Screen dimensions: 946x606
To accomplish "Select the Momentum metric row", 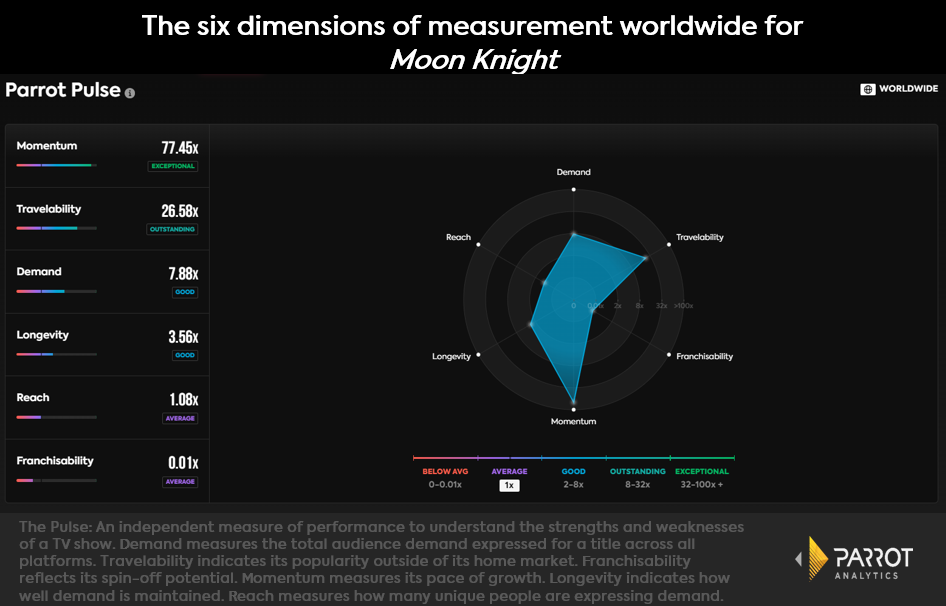I will pos(107,156).
